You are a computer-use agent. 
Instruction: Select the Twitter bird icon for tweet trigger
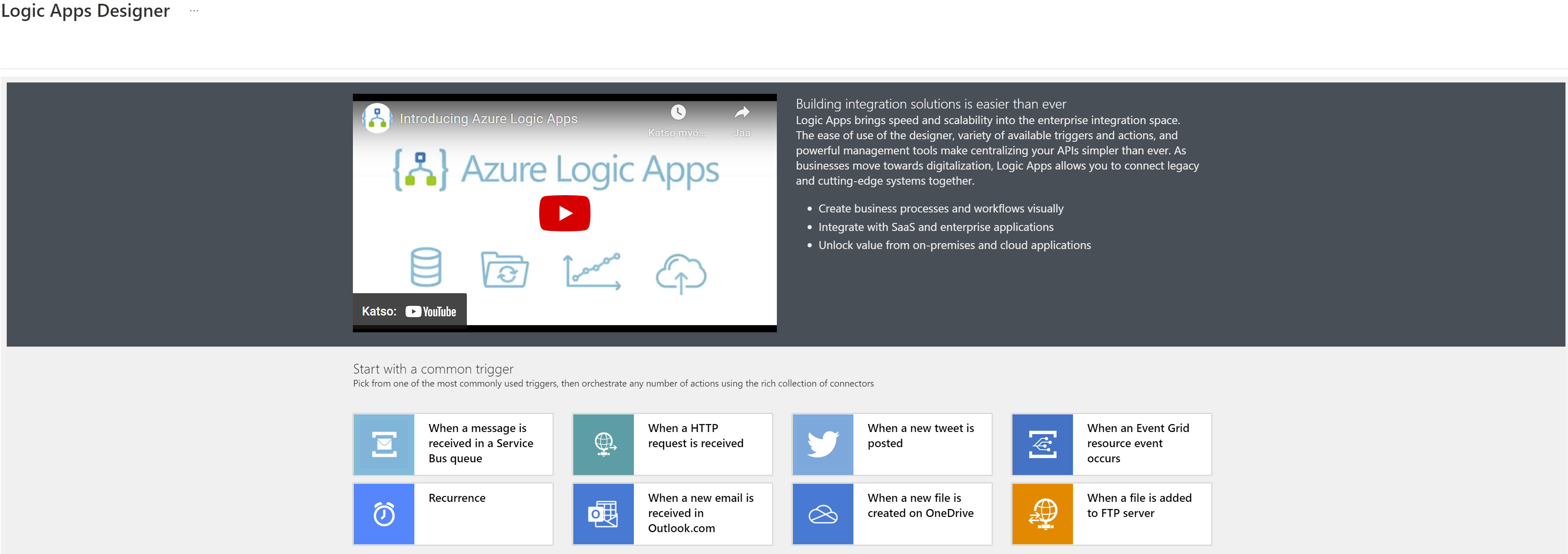tap(823, 444)
